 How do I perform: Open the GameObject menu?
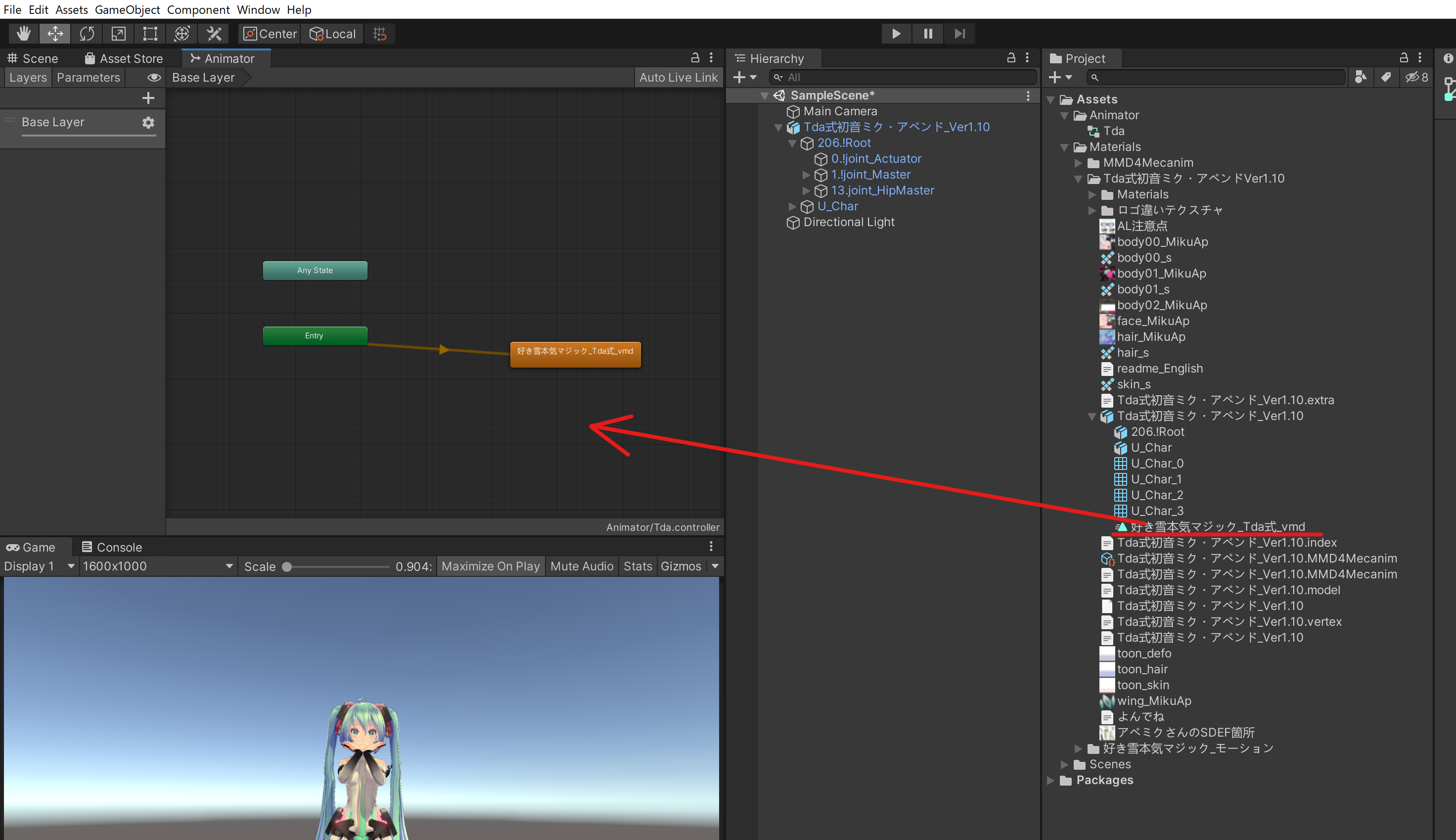click(128, 9)
